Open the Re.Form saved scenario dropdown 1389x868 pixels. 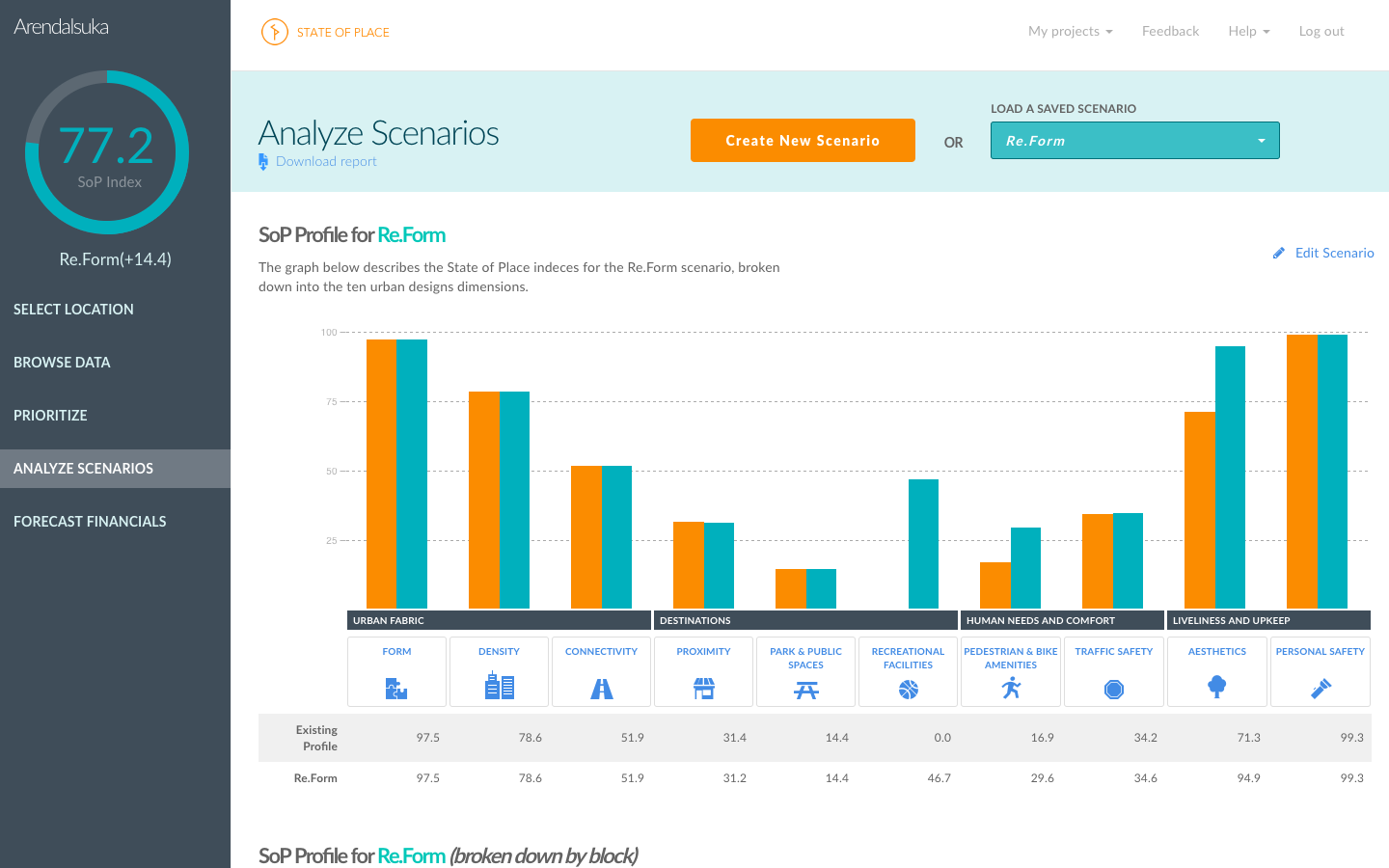[x=1135, y=141]
